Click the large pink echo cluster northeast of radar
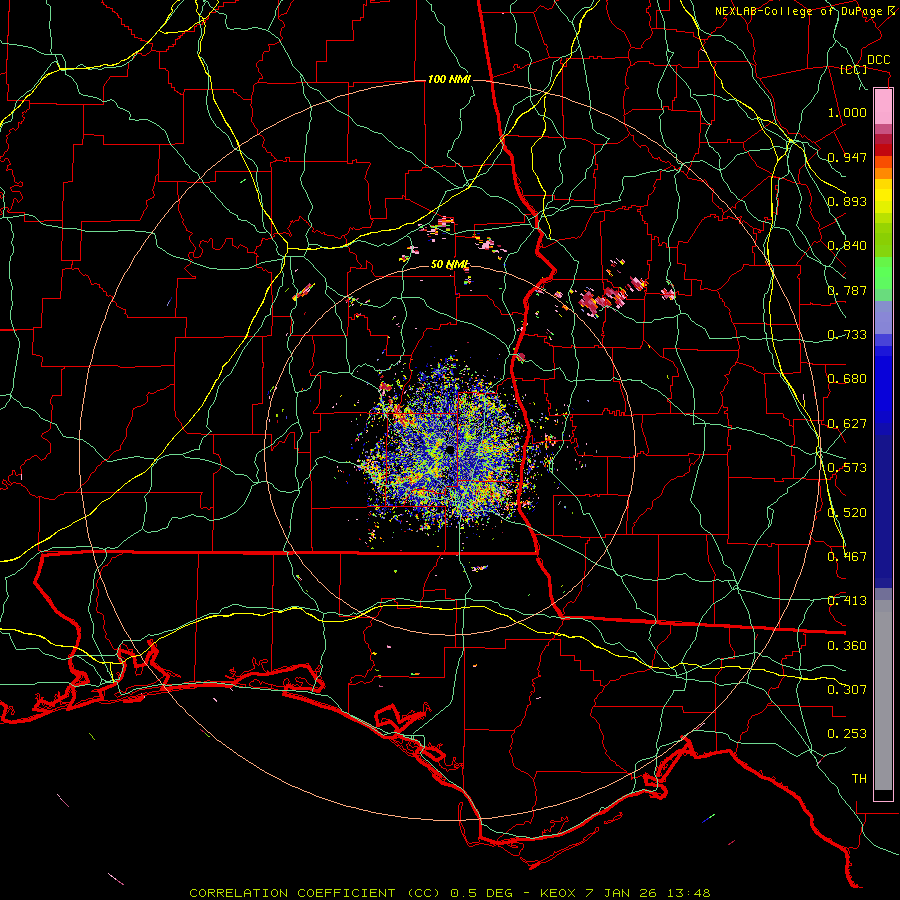The width and height of the screenshot is (900, 900). tap(612, 295)
